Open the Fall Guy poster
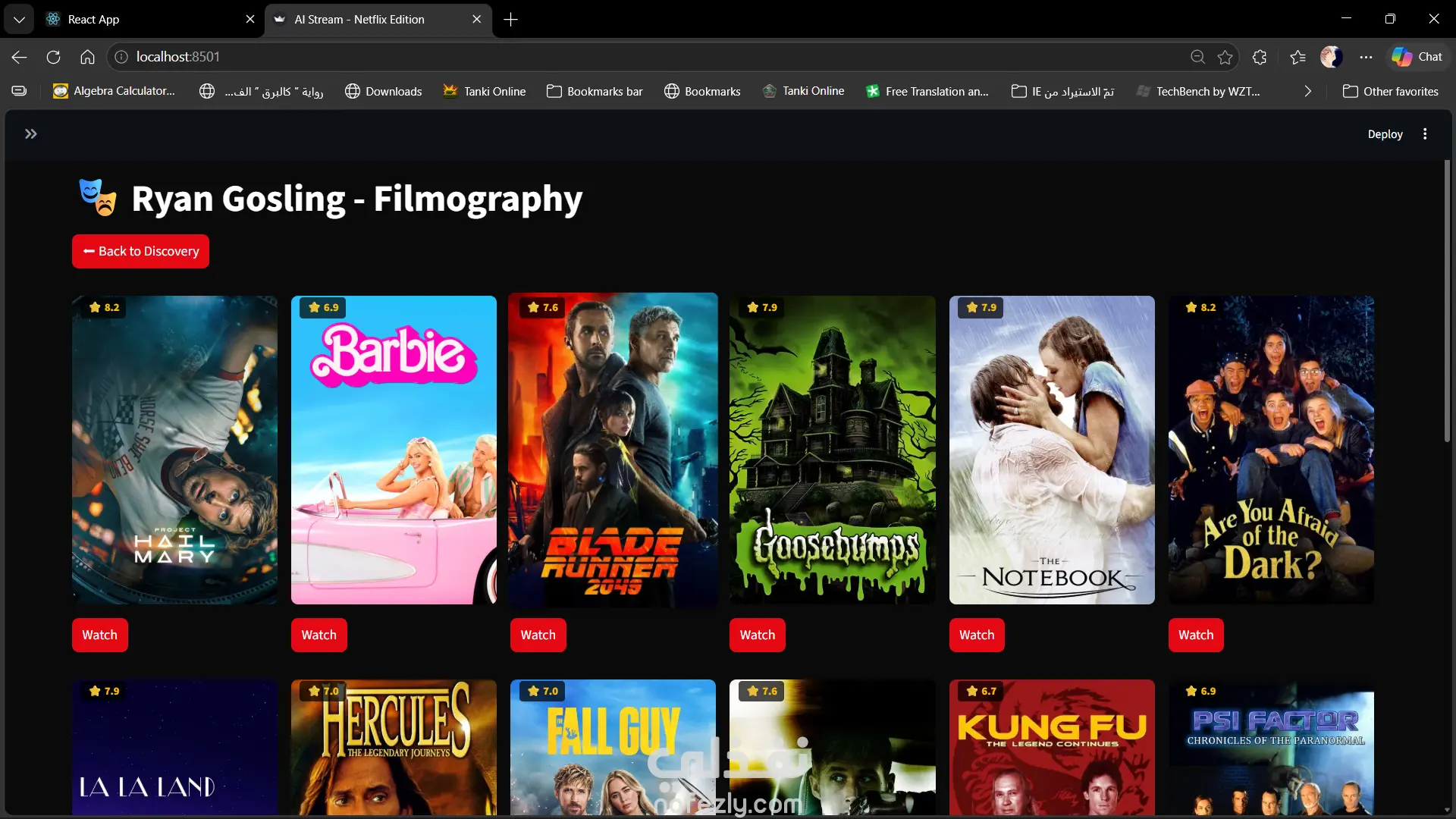This screenshot has width=1456, height=819. (613, 747)
